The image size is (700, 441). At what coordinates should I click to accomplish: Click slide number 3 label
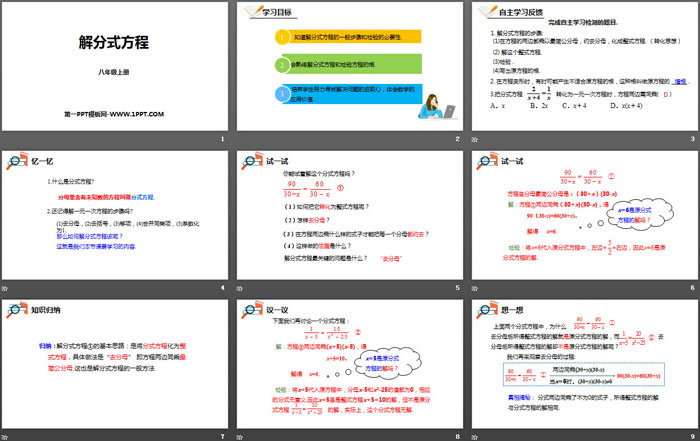tap(692, 139)
